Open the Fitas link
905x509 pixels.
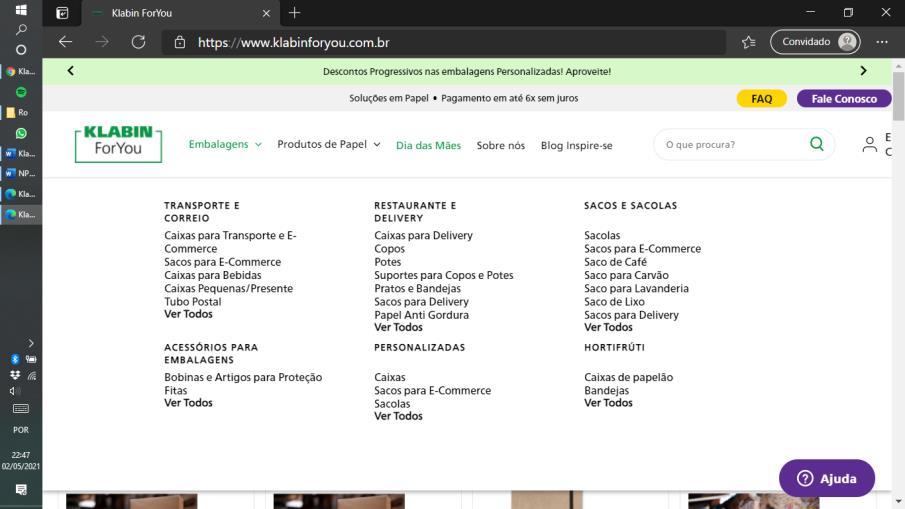[x=175, y=391]
